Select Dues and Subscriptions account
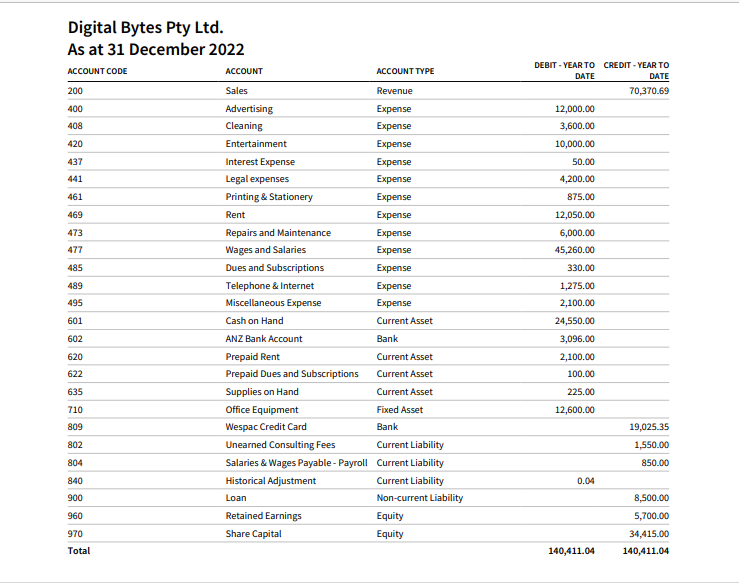 (275, 268)
